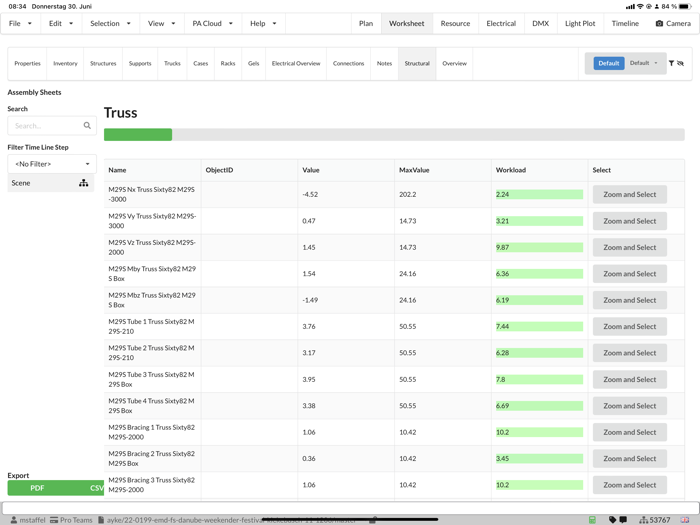Image resolution: width=700 pixels, height=525 pixels.
Task: Open the Structures worksheet tab
Action: tap(103, 63)
